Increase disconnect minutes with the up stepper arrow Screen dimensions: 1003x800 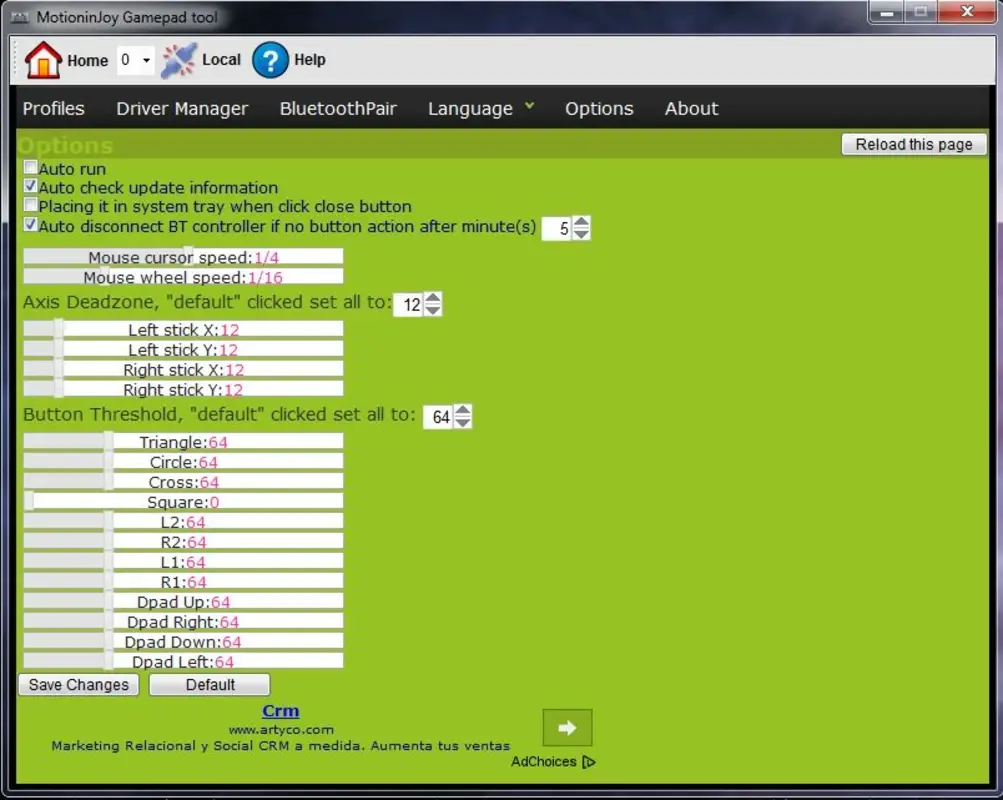pos(581,222)
